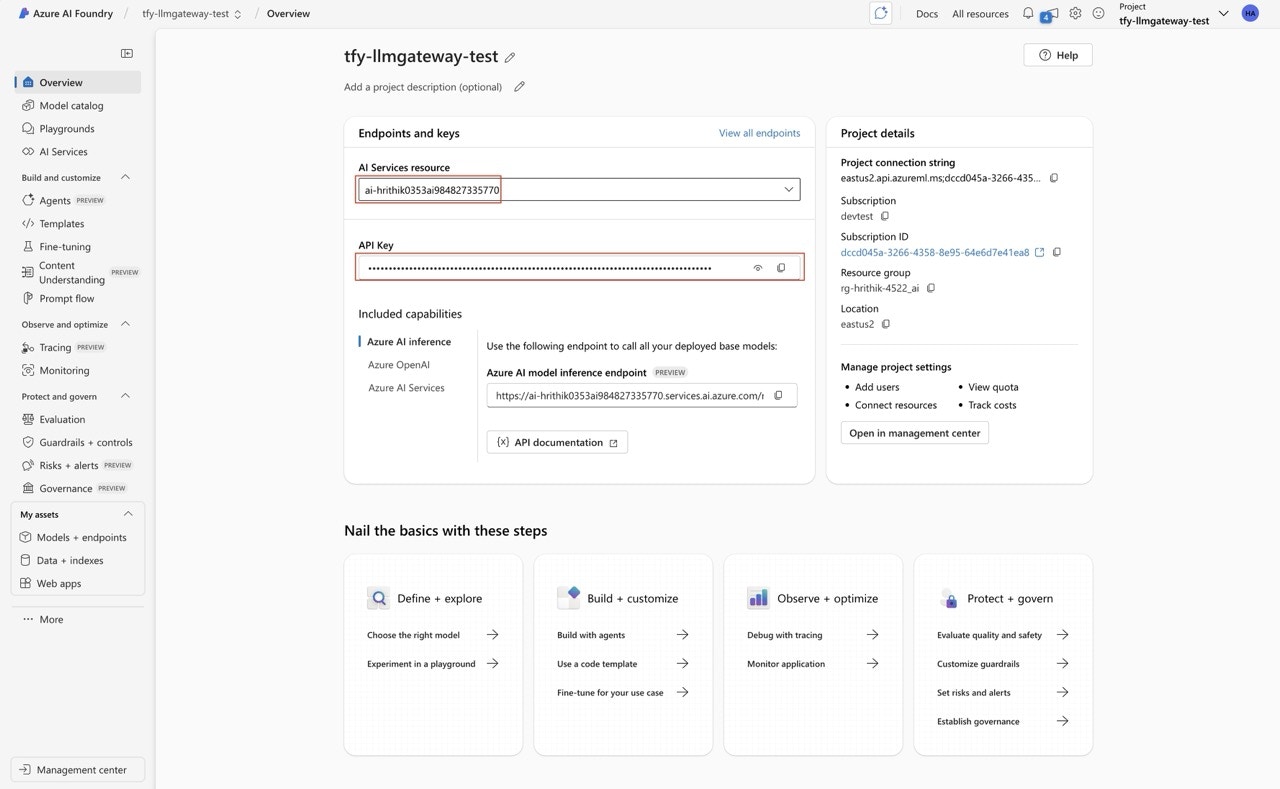1280x789 pixels.
Task: Copy the API key
Action: tap(781, 268)
